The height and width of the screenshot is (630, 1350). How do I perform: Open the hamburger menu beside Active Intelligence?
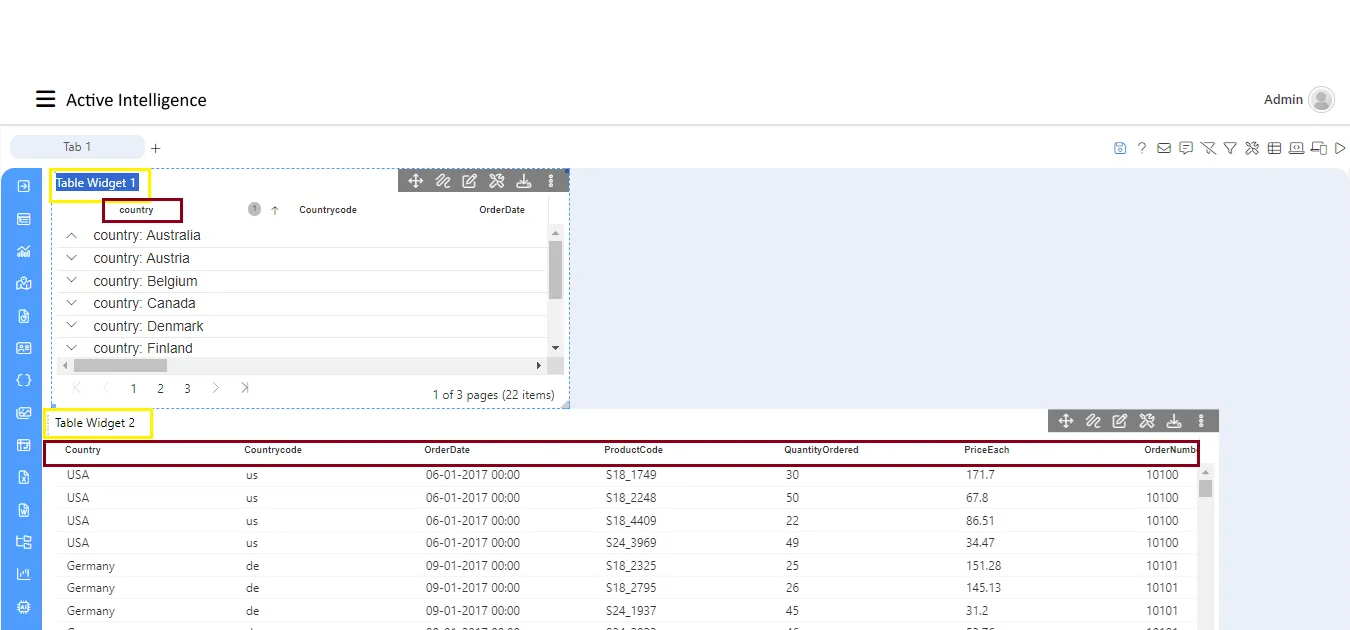45,99
